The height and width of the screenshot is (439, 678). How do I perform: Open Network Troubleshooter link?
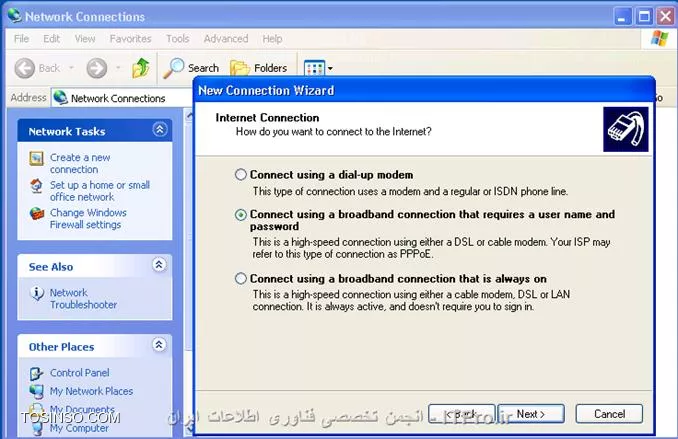point(83,298)
